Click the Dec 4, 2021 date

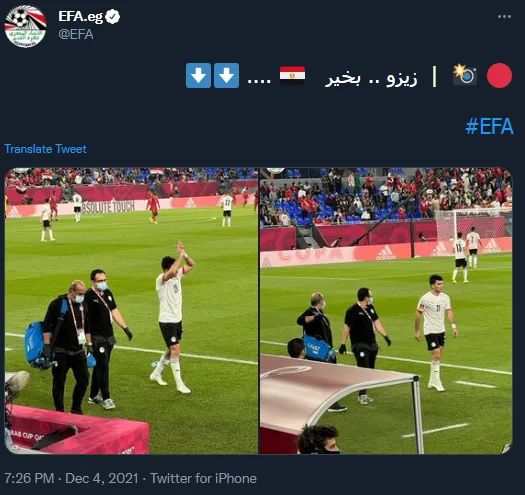click(x=102, y=478)
